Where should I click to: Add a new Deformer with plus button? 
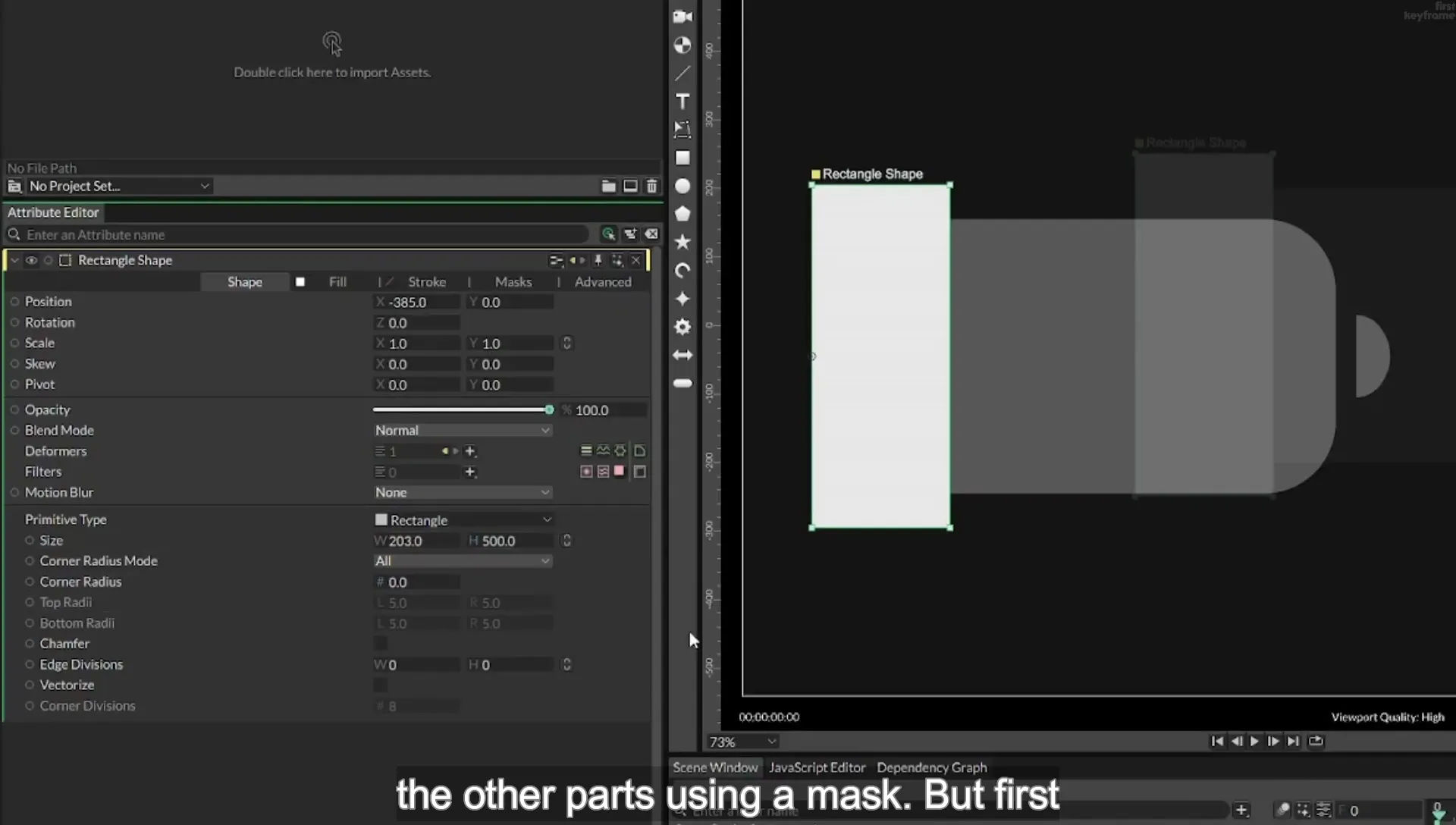click(470, 451)
